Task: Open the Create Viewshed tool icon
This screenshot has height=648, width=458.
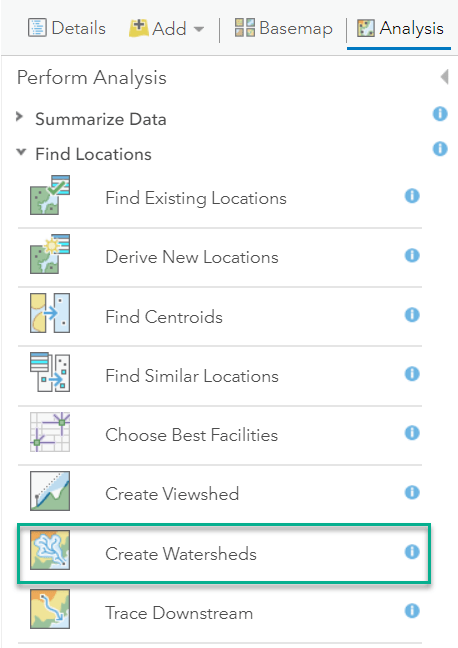Action: click(x=50, y=491)
